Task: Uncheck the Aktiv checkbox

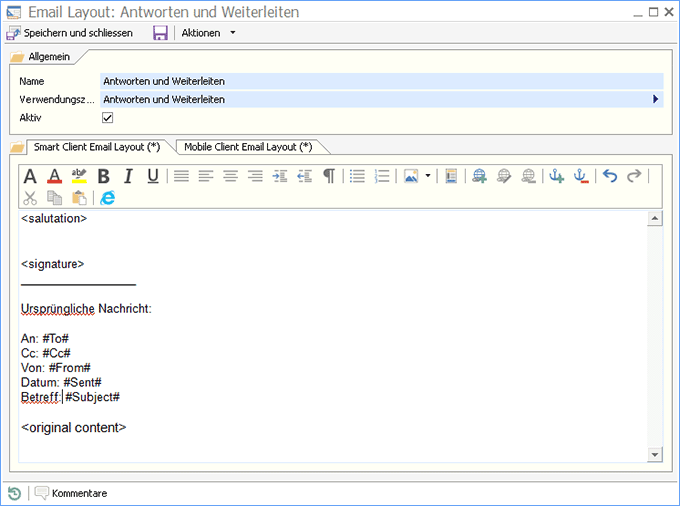Action: pyautogui.click(x=108, y=118)
